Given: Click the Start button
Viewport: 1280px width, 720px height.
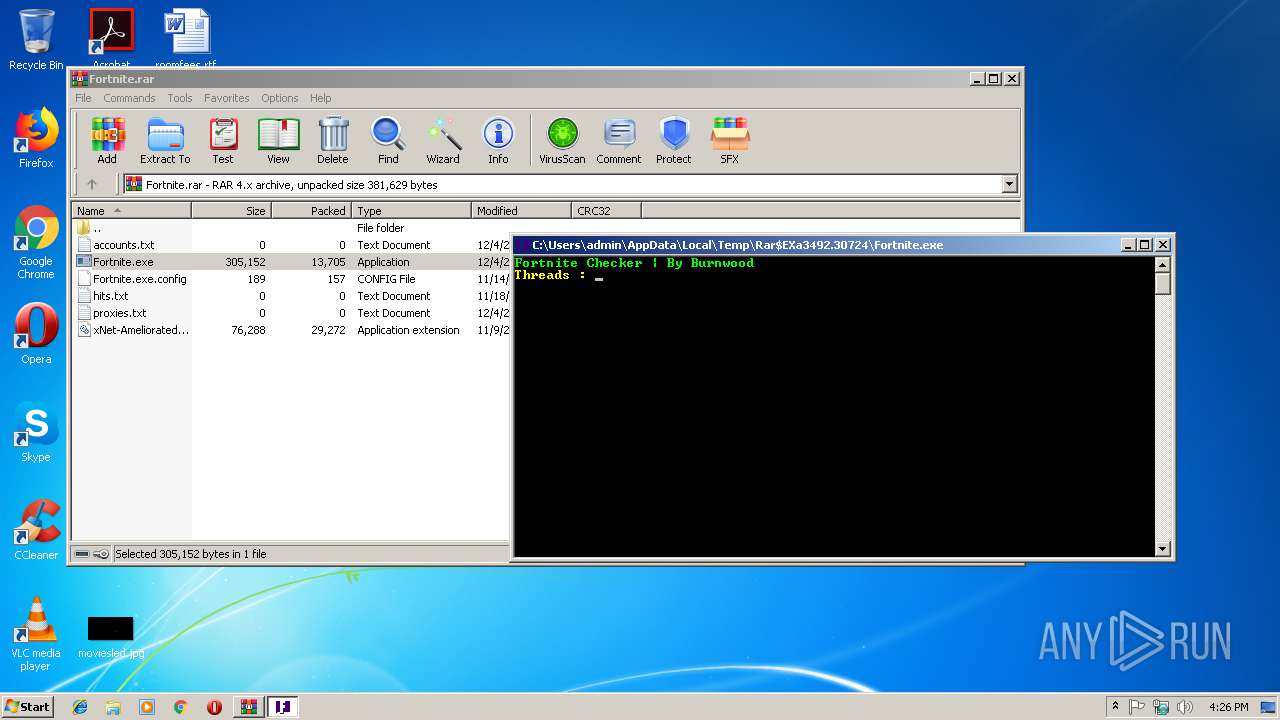Looking at the screenshot, I should pyautogui.click(x=27, y=706).
